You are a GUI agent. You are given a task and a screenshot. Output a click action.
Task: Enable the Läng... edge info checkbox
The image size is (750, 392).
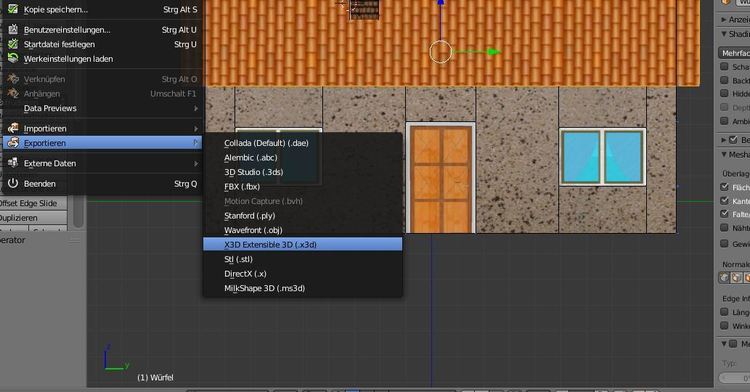point(725,312)
